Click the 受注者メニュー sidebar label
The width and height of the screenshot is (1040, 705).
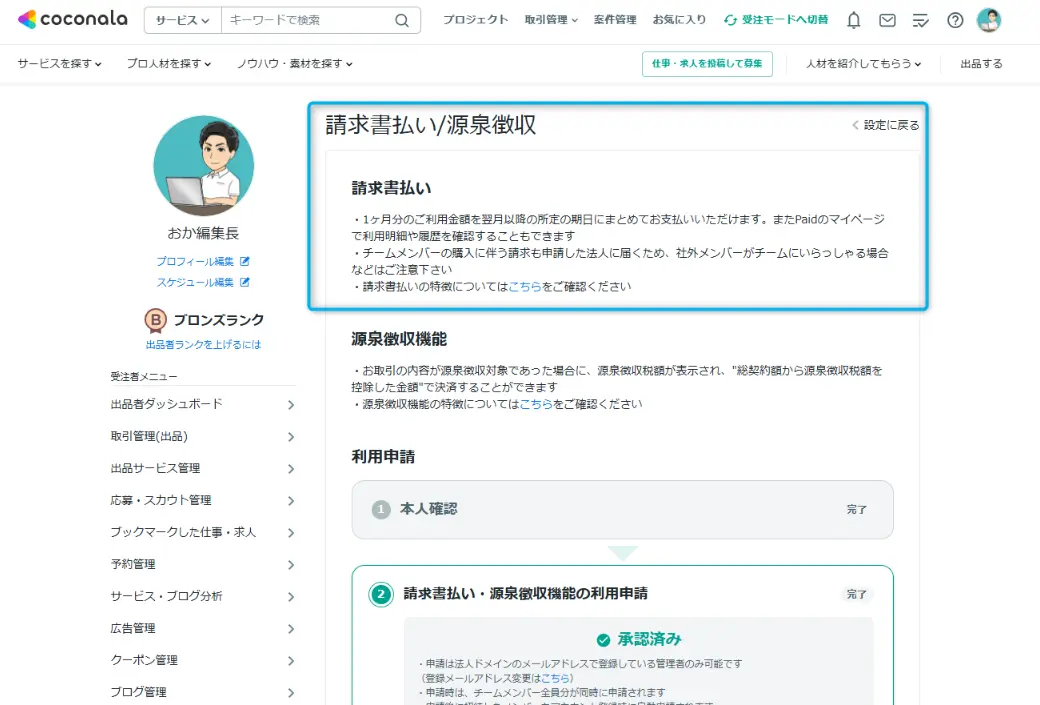tap(144, 377)
